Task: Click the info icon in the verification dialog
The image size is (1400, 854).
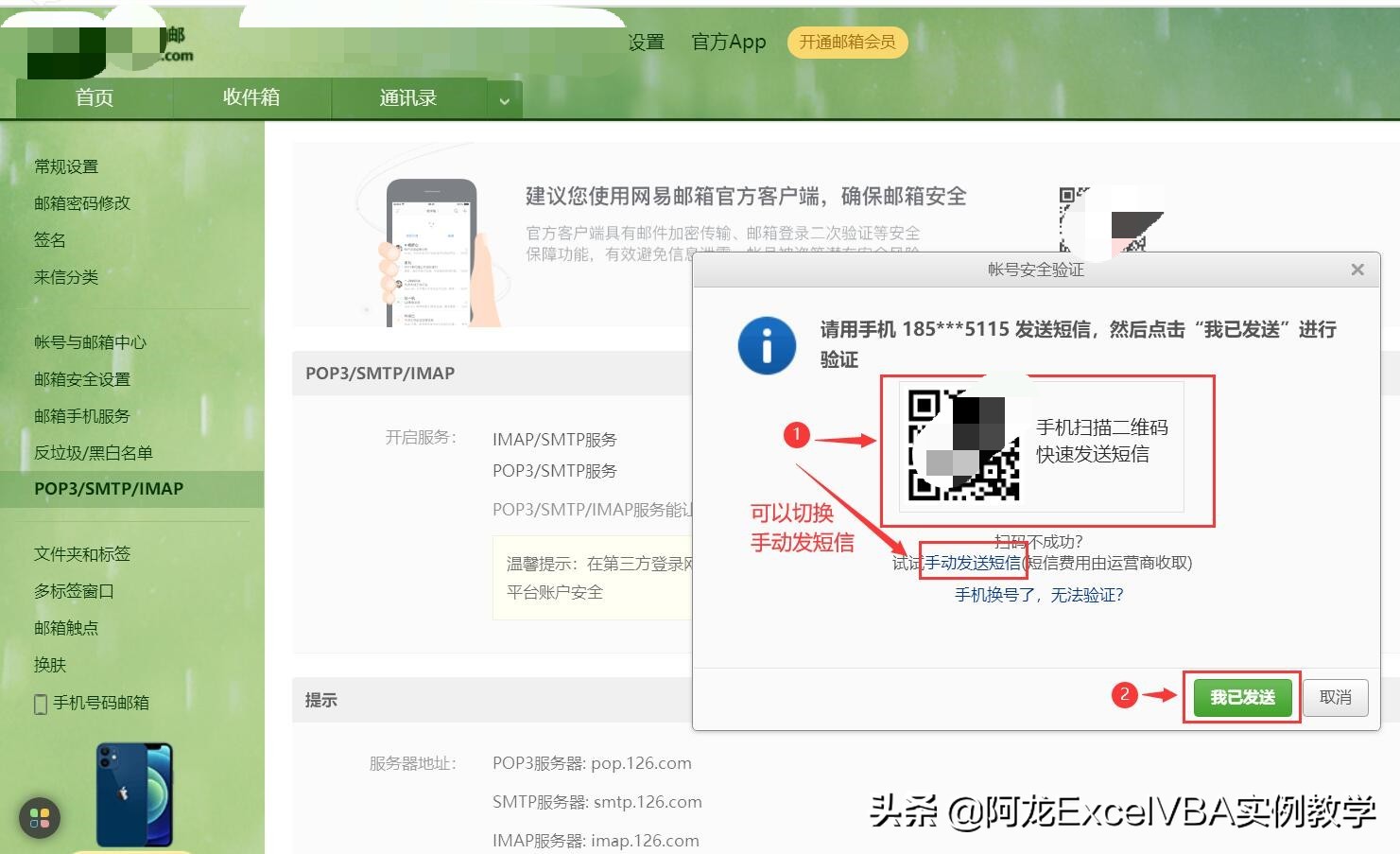Action: click(768, 345)
